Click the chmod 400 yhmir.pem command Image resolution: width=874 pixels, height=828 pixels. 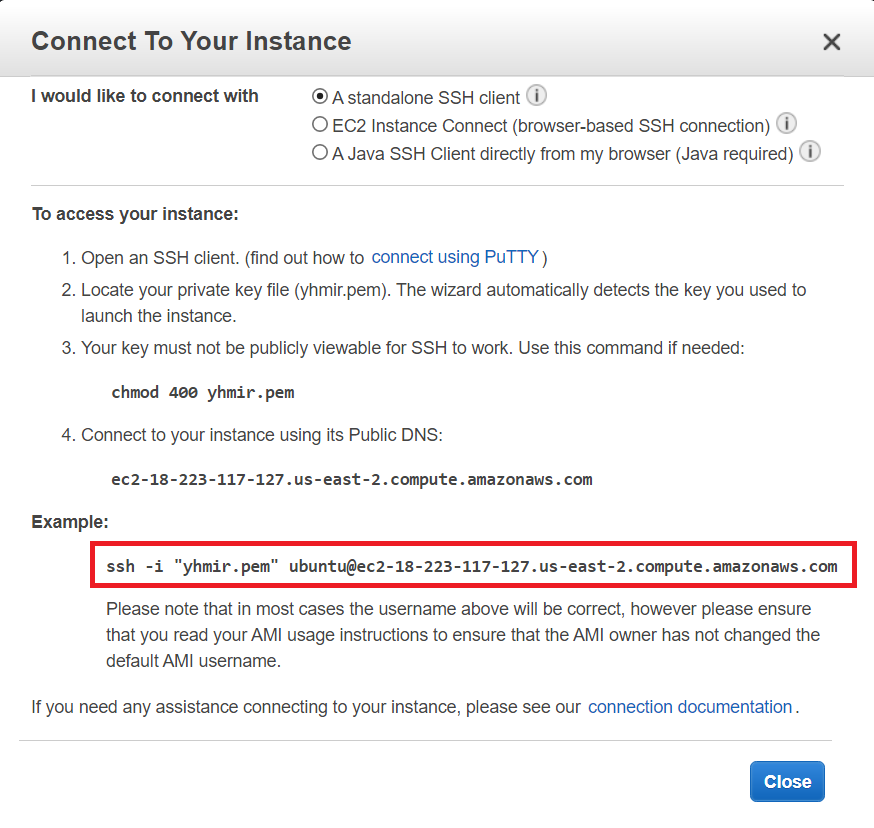[x=203, y=392]
